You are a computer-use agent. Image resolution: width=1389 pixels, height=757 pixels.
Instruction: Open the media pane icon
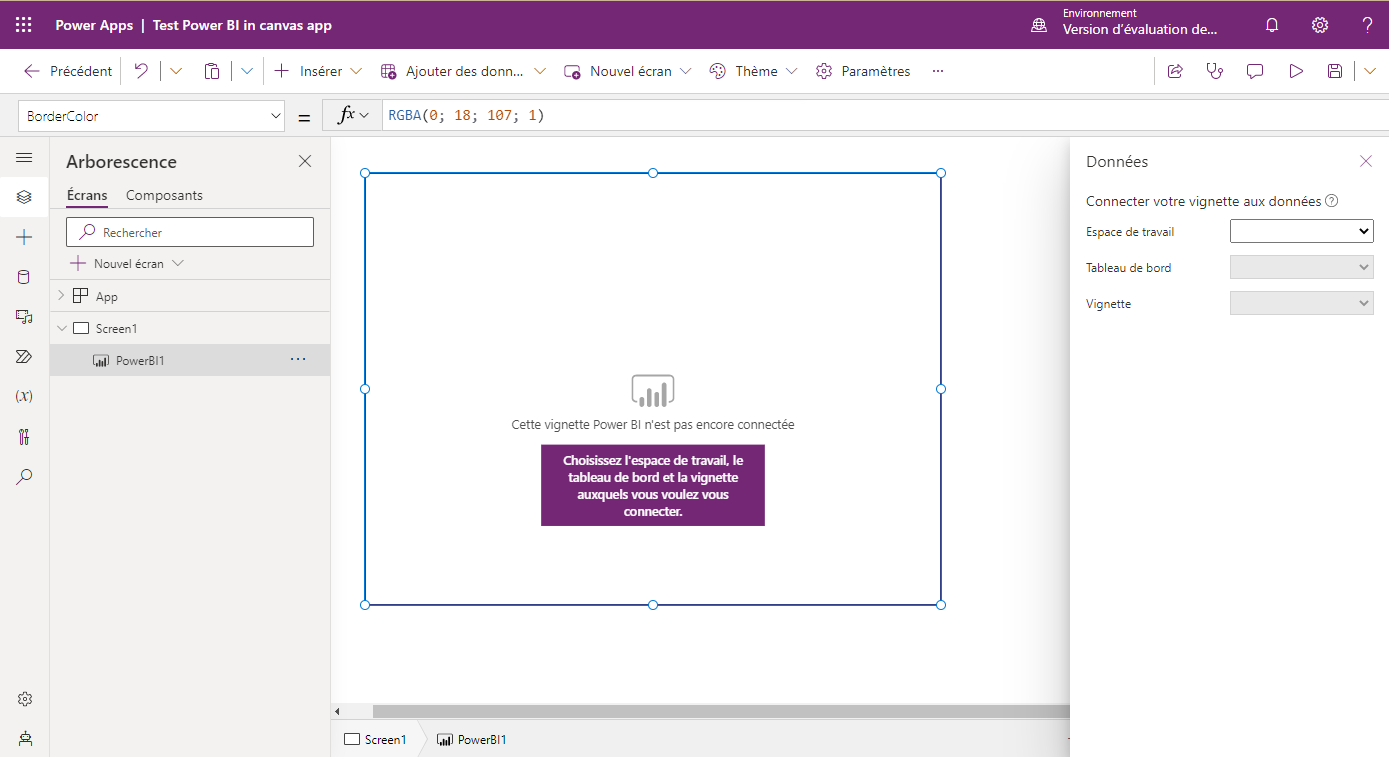pos(24,317)
